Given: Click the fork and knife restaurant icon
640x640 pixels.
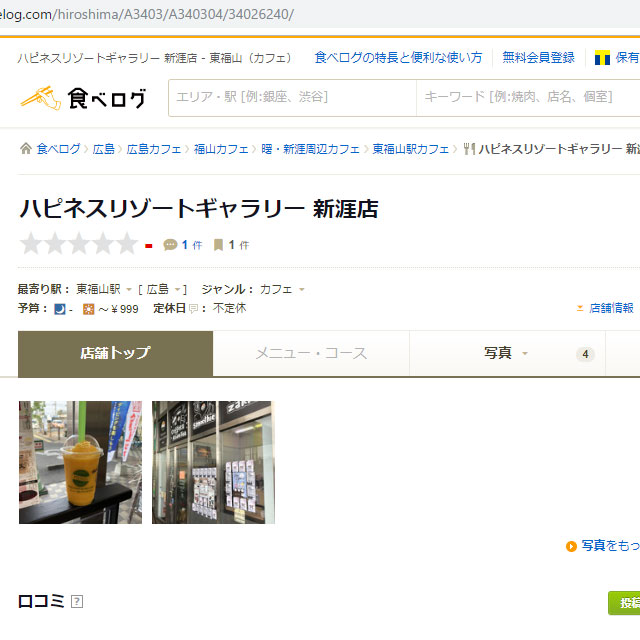Looking at the screenshot, I should [469, 149].
